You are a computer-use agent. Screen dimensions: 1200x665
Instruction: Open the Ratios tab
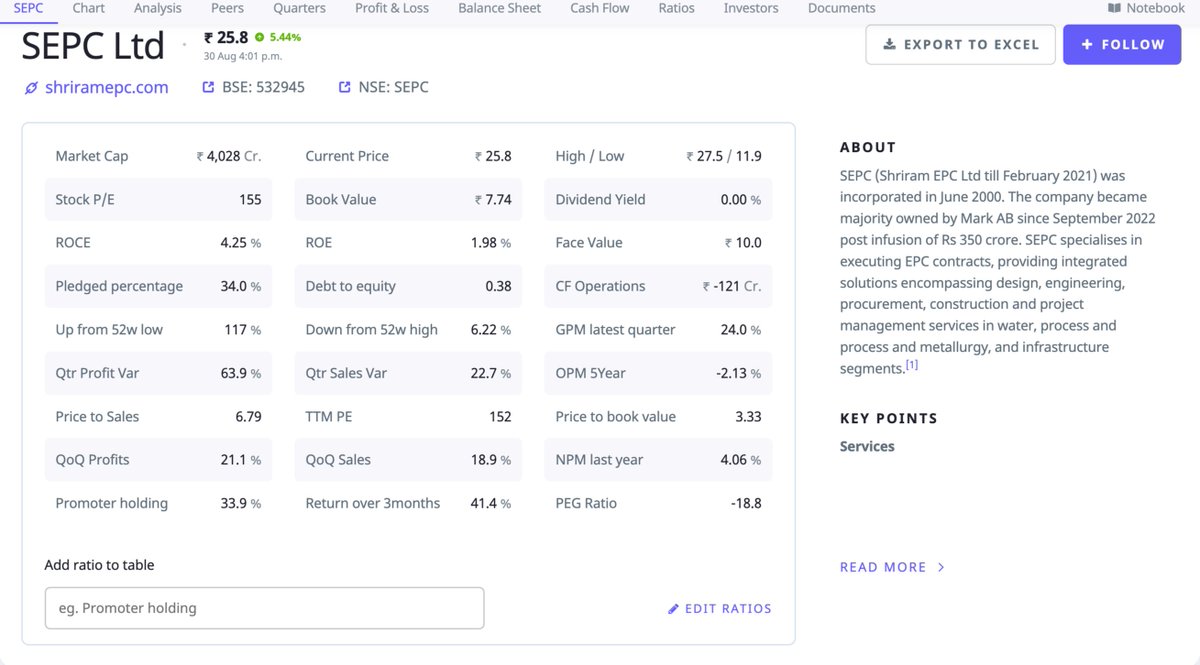676,8
